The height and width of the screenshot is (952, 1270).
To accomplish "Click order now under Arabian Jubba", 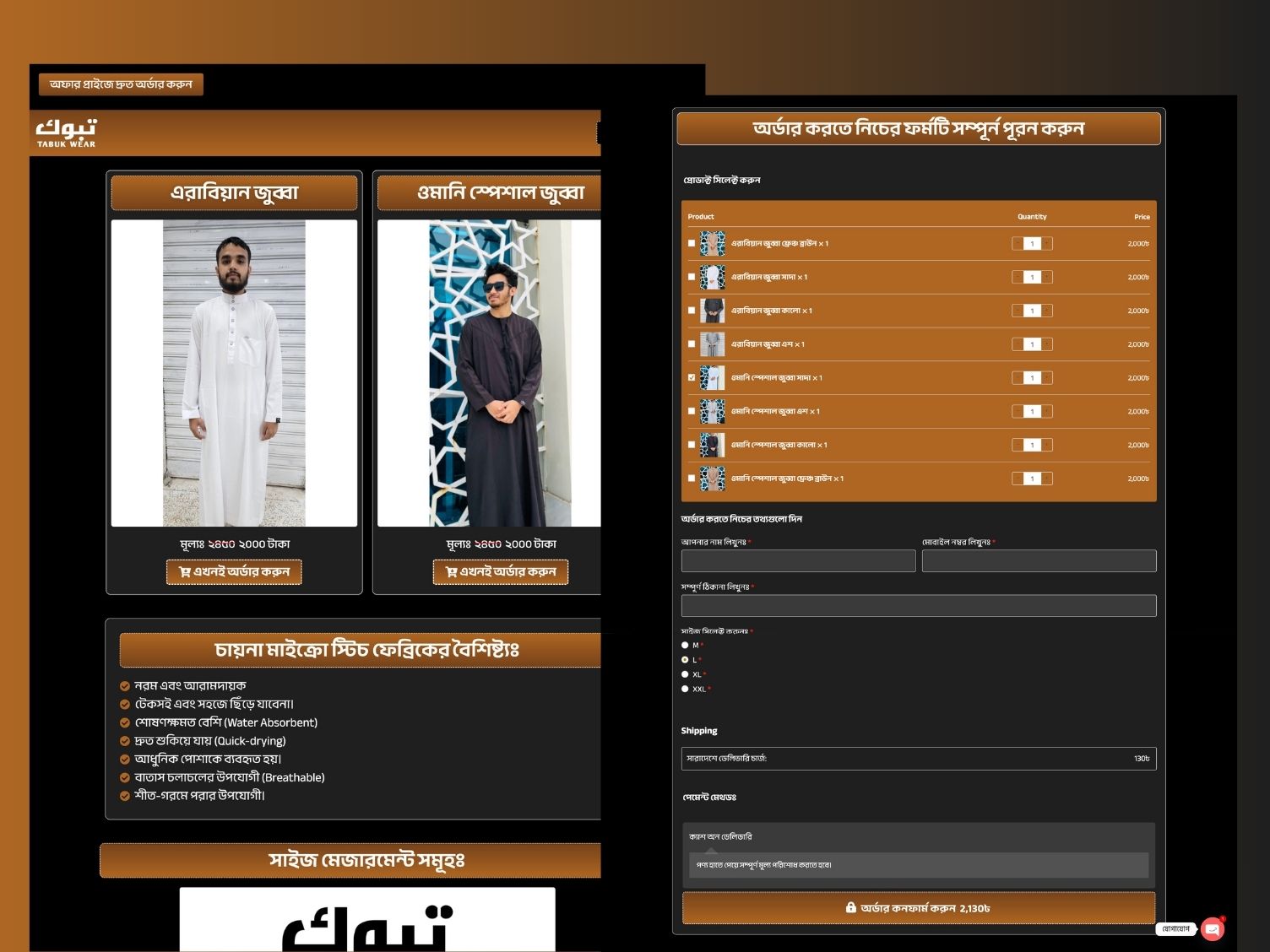I will [234, 572].
